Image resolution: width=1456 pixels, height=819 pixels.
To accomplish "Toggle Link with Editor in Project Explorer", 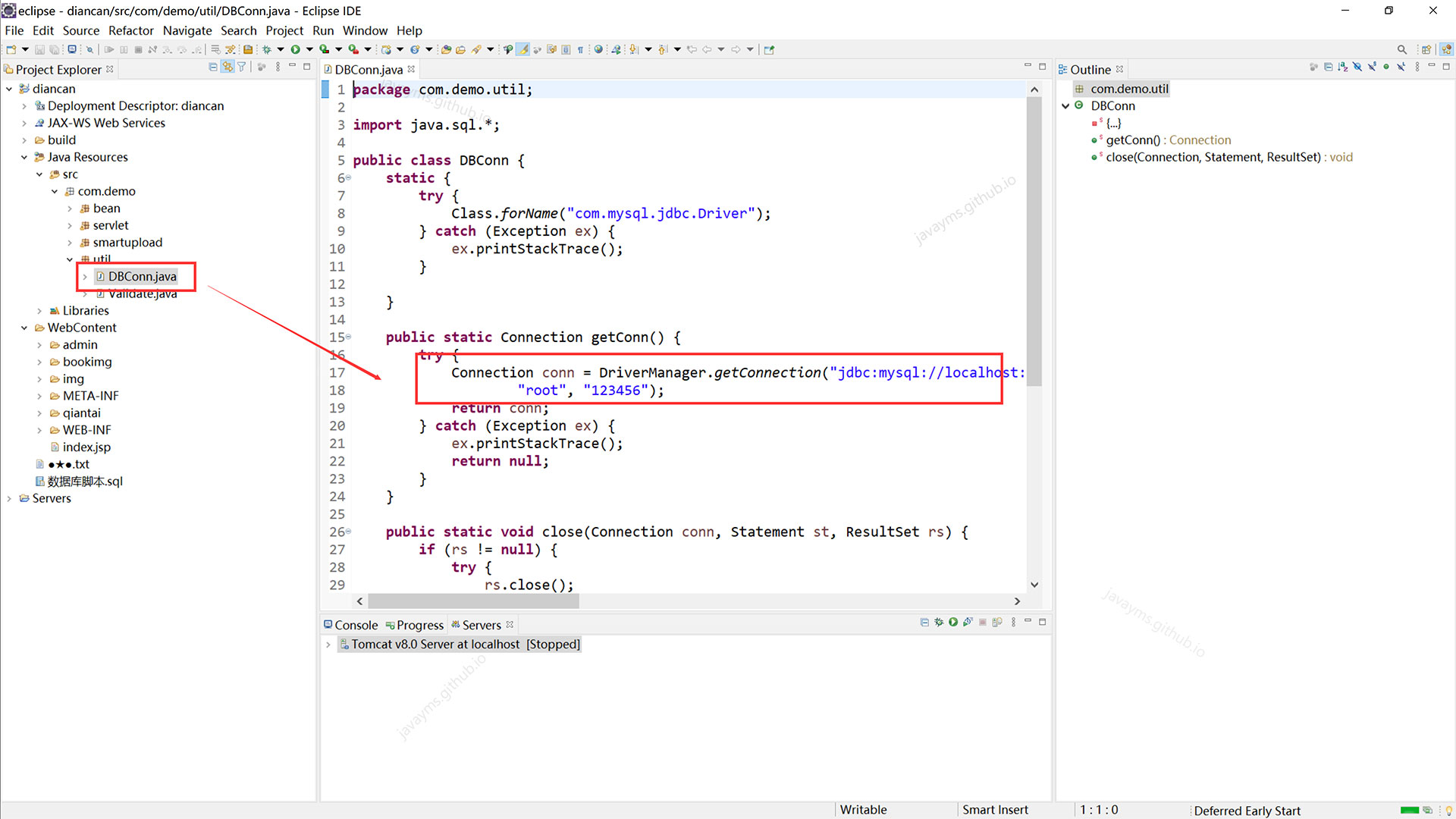I will [227, 67].
